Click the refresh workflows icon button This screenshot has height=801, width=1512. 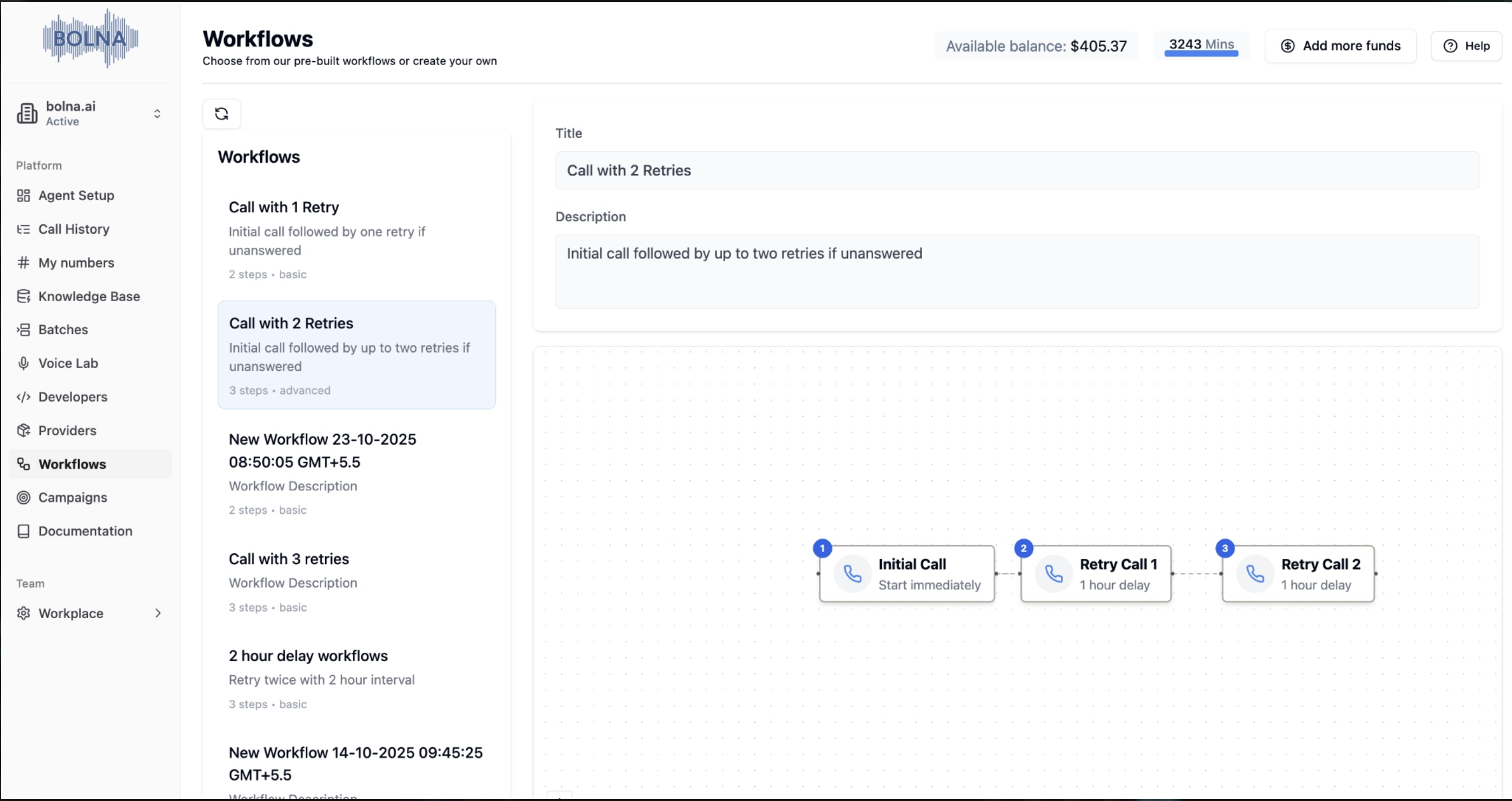[221, 113]
